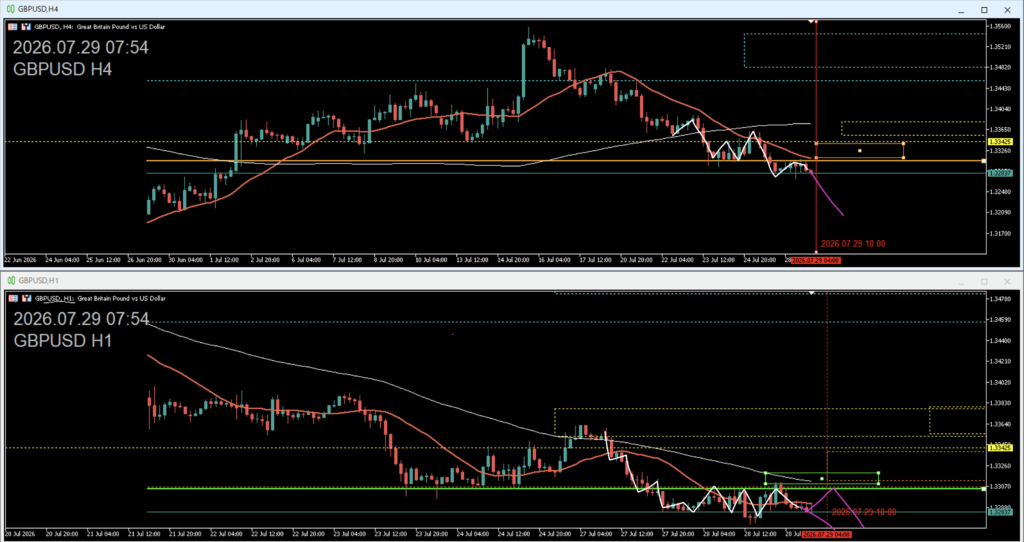Screen dimensions: 1024x542
Task: Click the '22 Jun 2026' date on the H4 time axis
Action: (21, 260)
